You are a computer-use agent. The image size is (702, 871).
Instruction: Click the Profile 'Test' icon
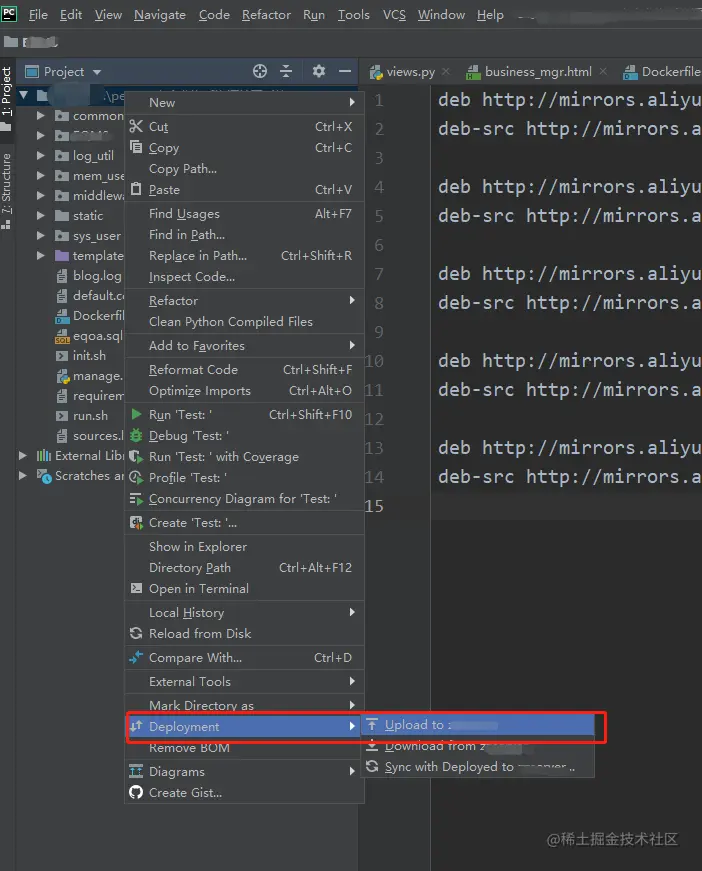tap(136, 477)
